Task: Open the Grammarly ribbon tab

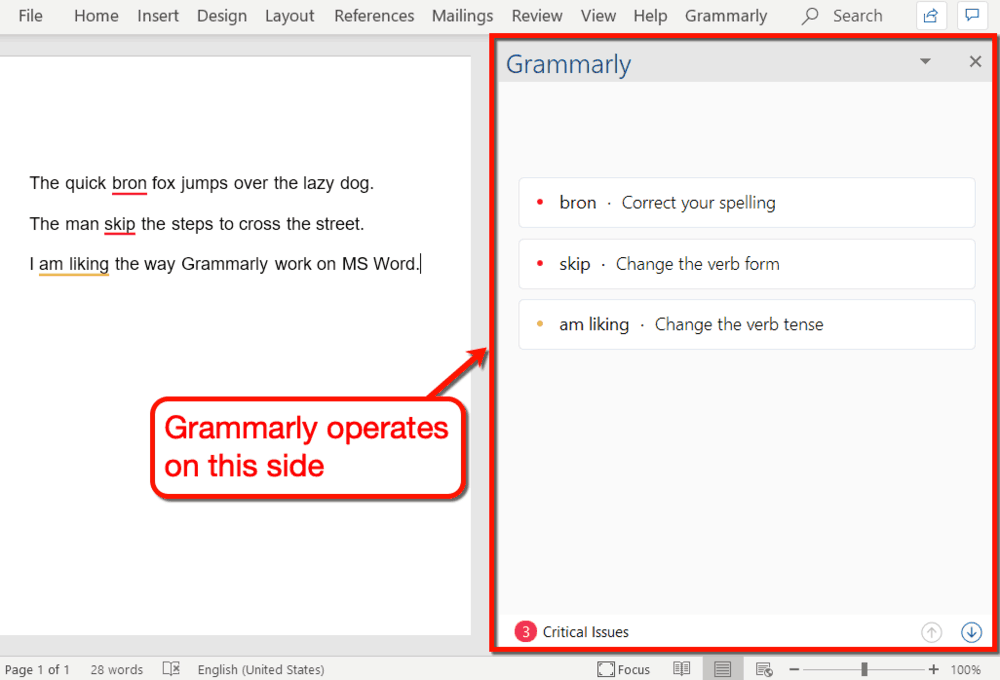Action: (726, 15)
